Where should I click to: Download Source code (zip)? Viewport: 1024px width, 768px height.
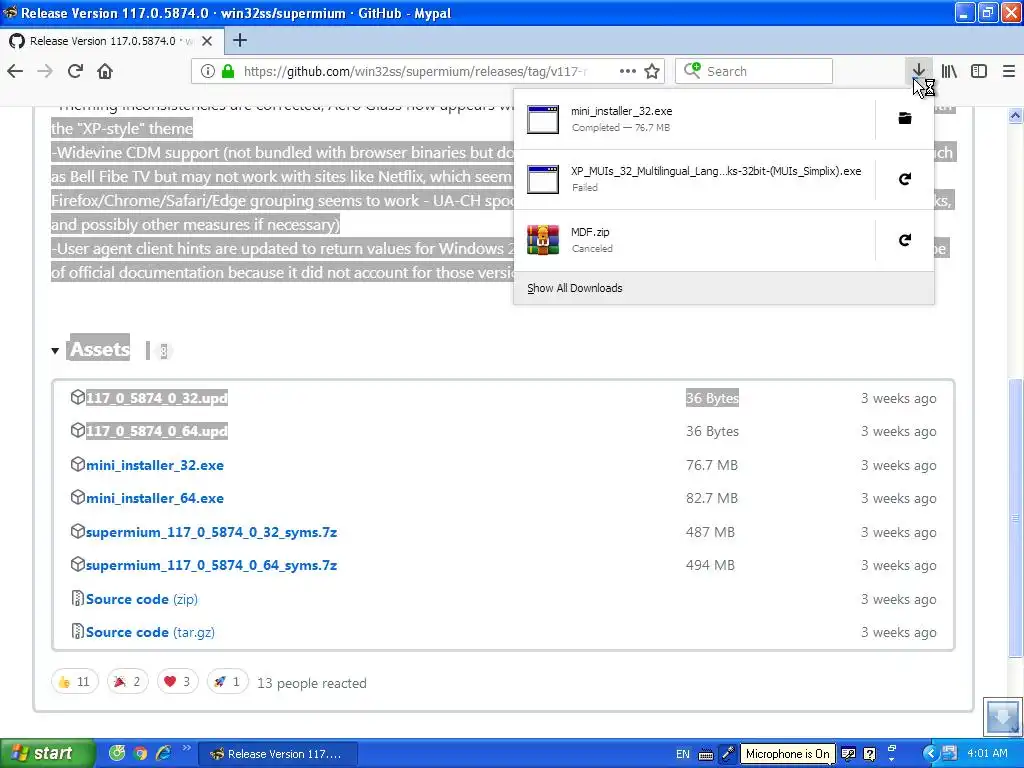[142, 599]
